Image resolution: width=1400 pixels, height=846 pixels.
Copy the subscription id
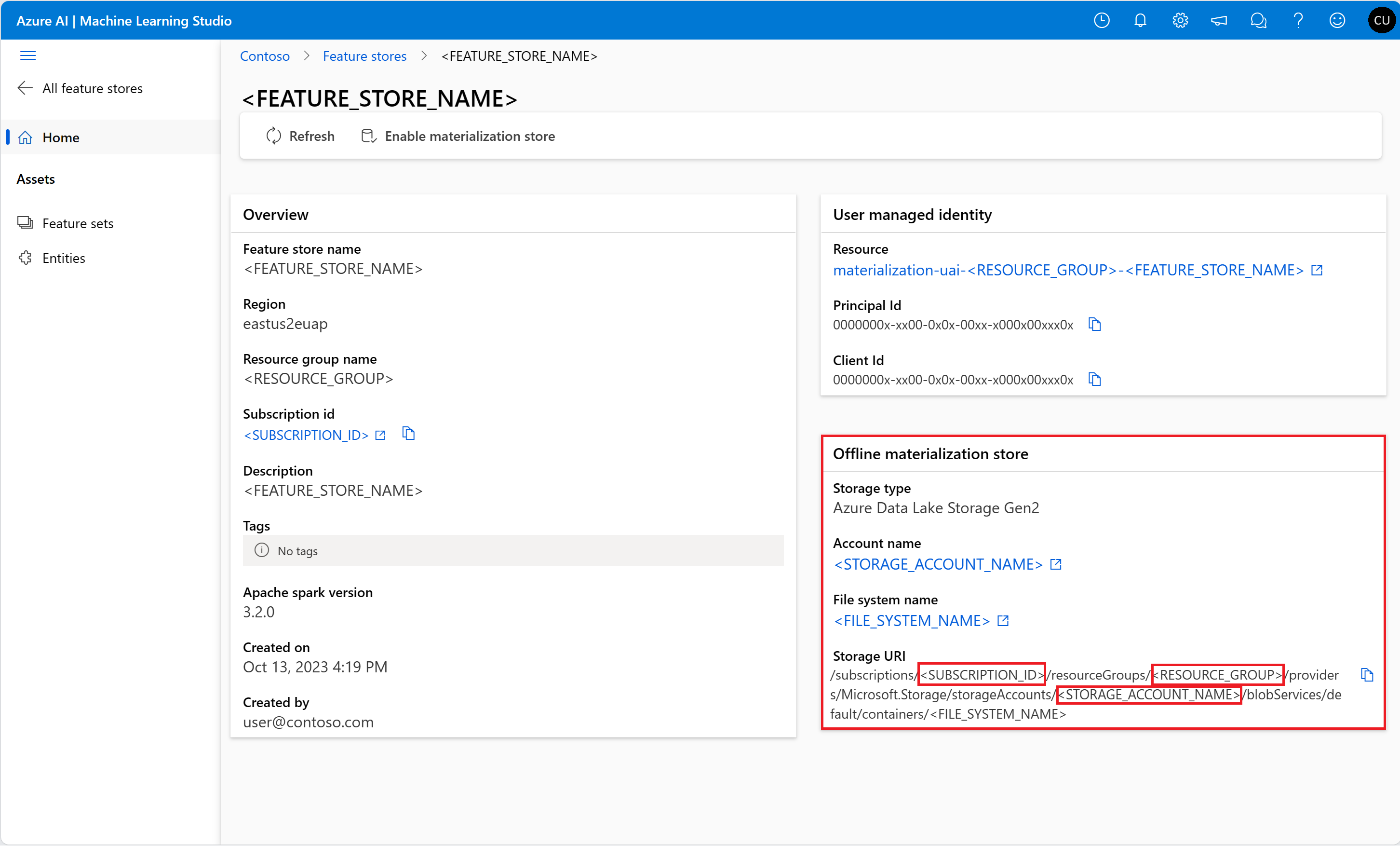coord(408,435)
